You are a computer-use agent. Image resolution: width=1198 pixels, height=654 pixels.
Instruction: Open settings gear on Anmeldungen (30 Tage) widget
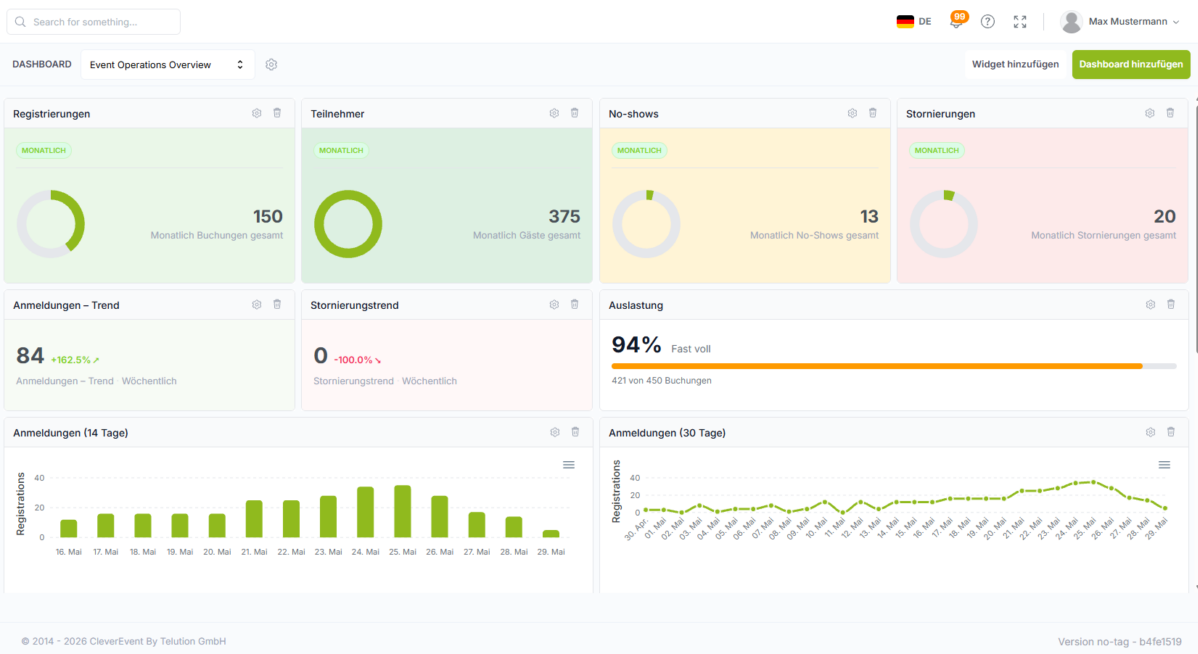pyautogui.click(x=1151, y=432)
